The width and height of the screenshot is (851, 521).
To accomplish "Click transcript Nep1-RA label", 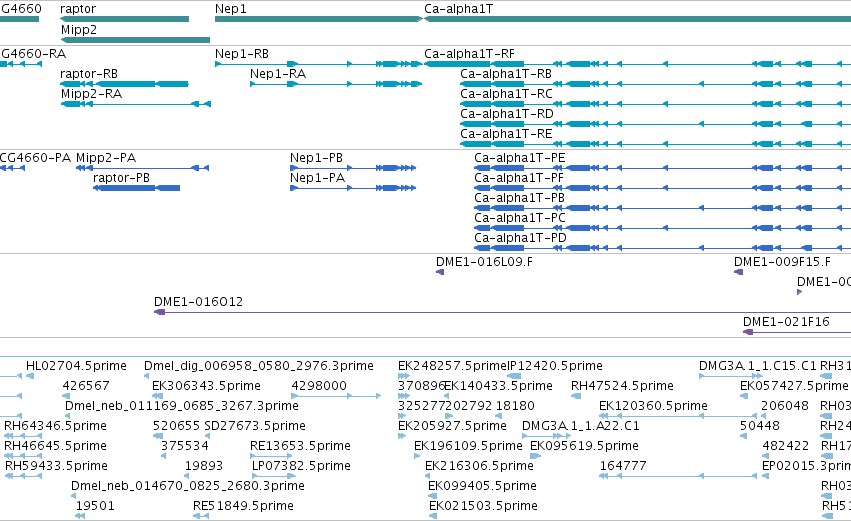I will (277, 73).
